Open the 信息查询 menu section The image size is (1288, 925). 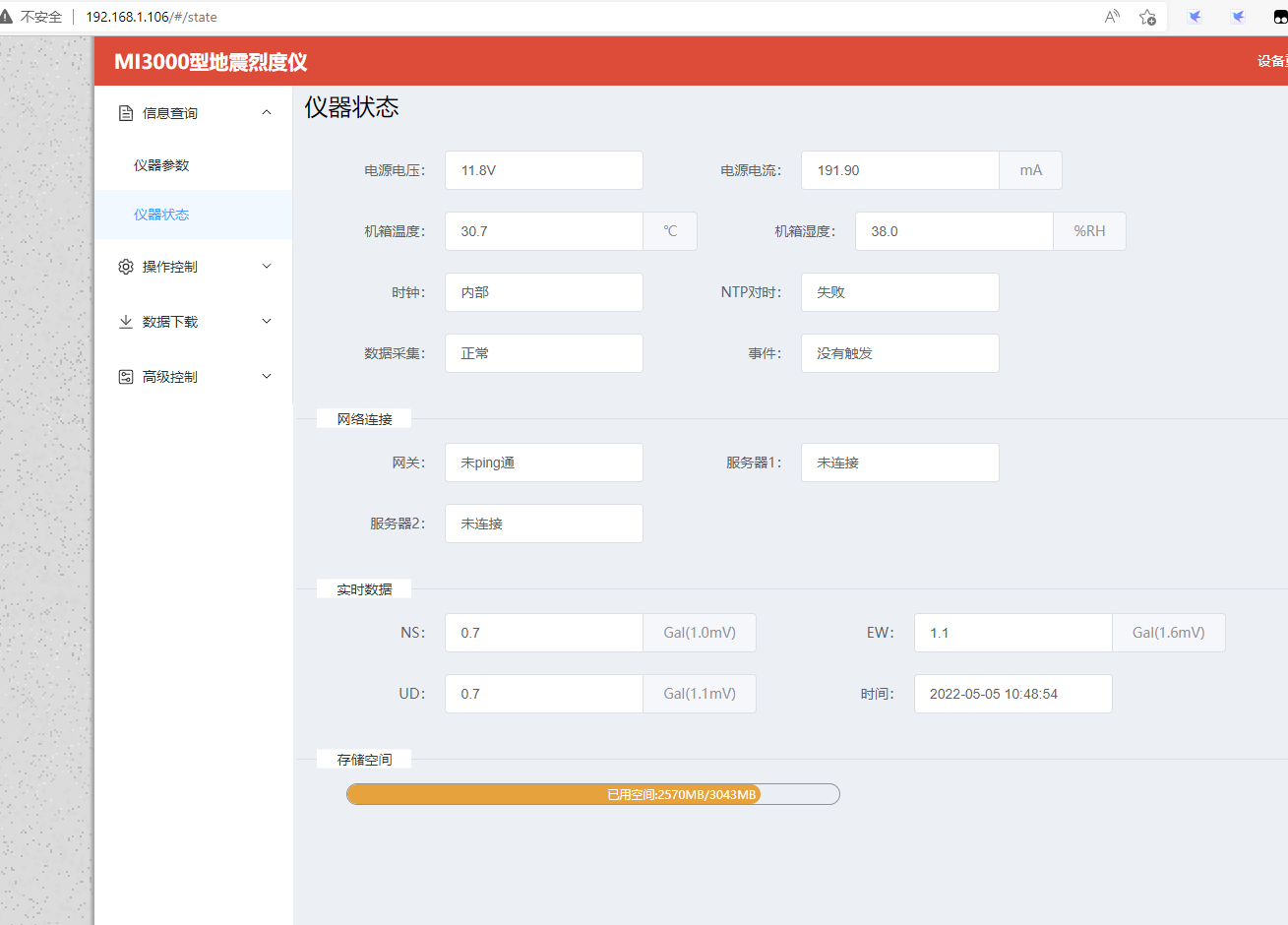[194, 113]
